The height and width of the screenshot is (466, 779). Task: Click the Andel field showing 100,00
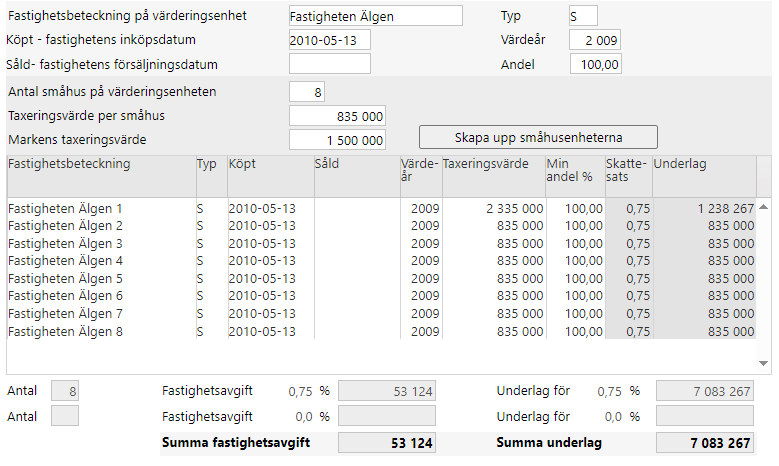click(x=595, y=64)
